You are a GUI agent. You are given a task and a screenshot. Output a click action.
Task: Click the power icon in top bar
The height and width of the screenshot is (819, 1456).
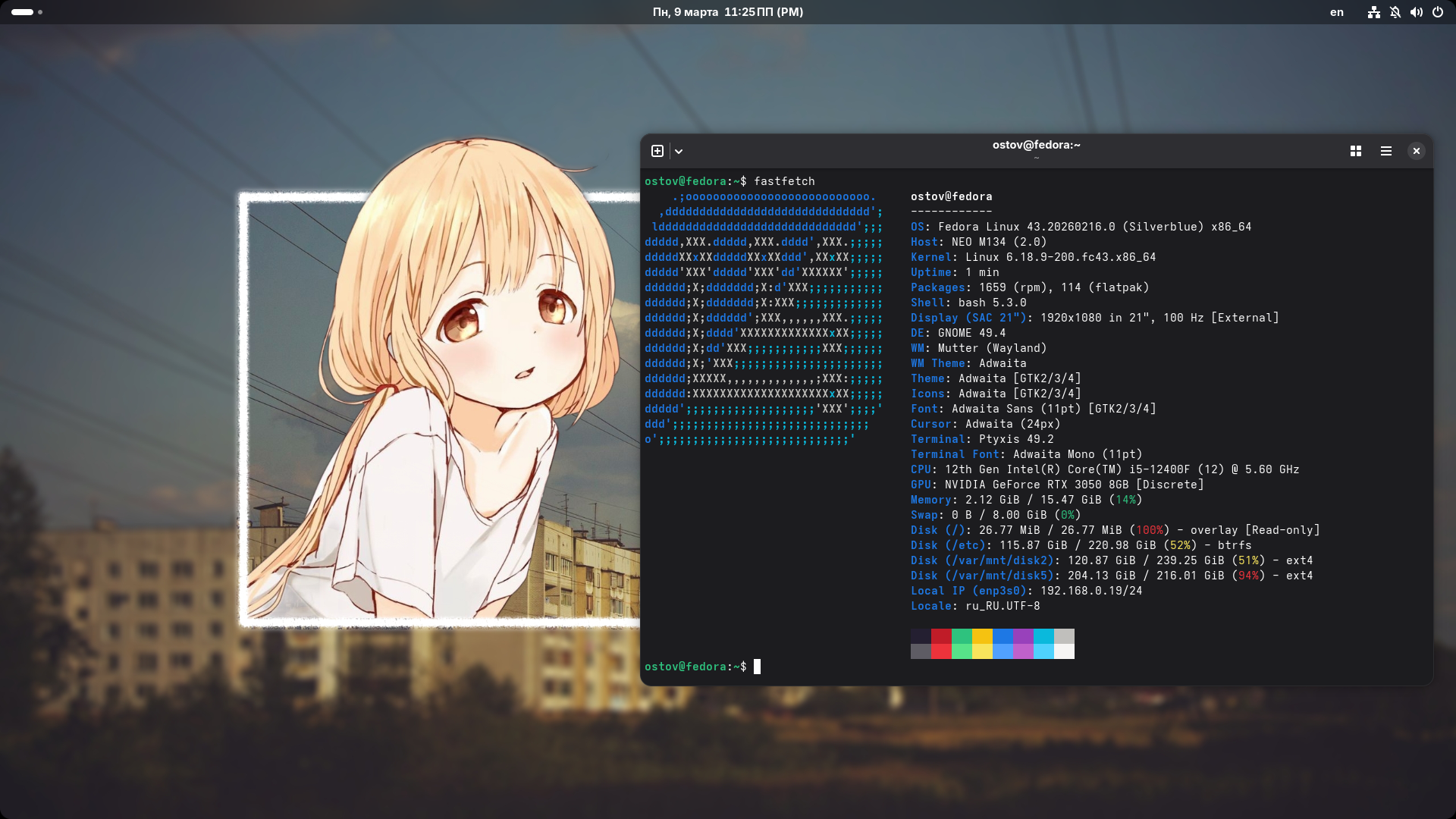tap(1438, 12)
